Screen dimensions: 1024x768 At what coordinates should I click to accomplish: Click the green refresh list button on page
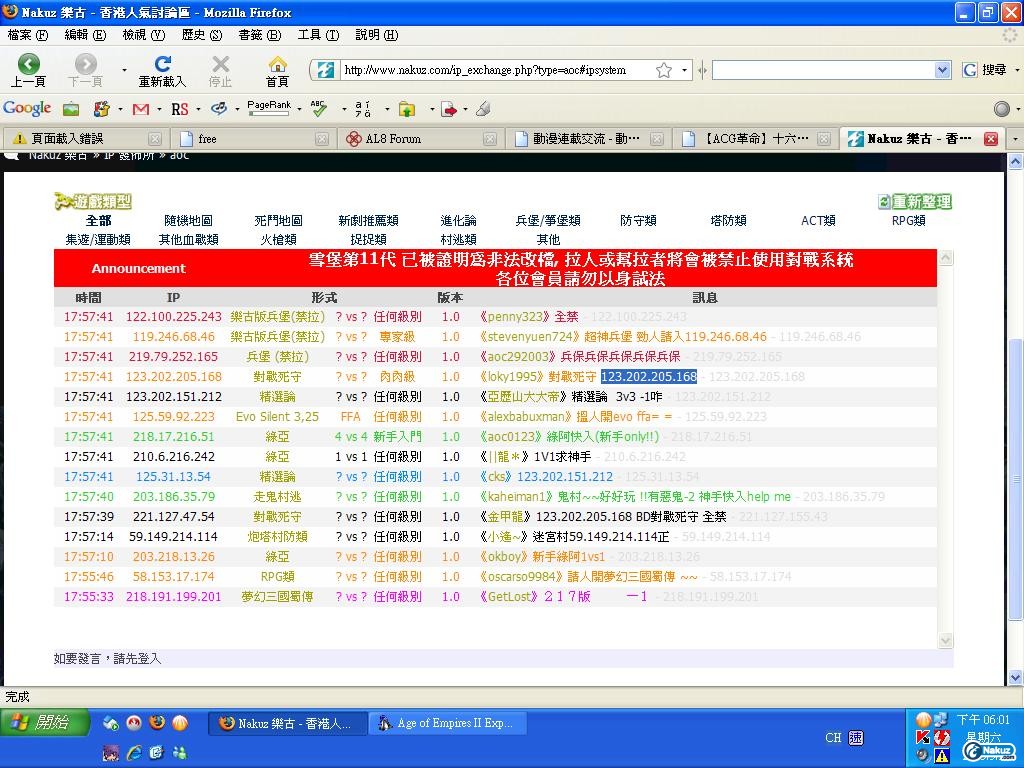pos(914,202)
